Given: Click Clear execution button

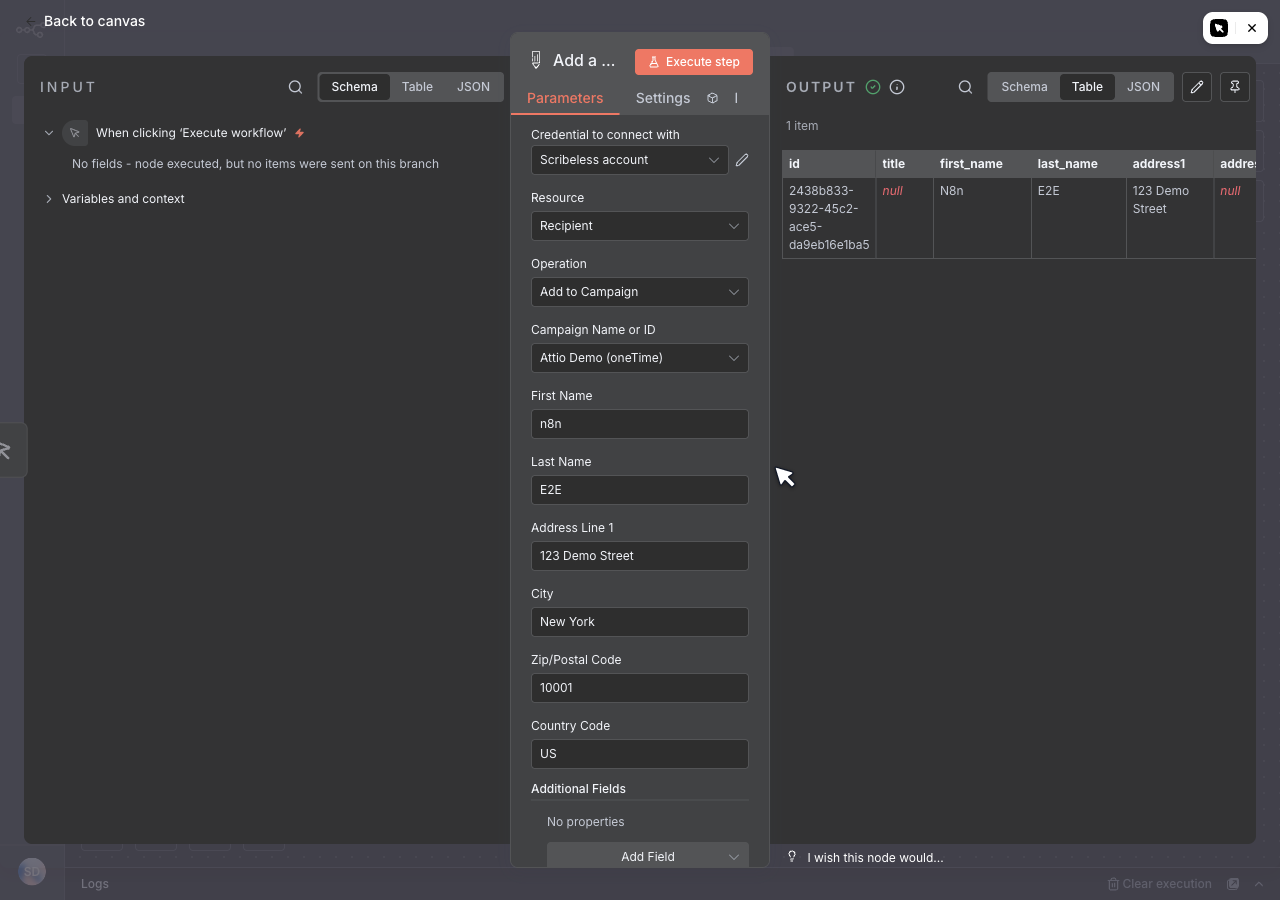Looking at the screenshot, I should click(1159, 884).
